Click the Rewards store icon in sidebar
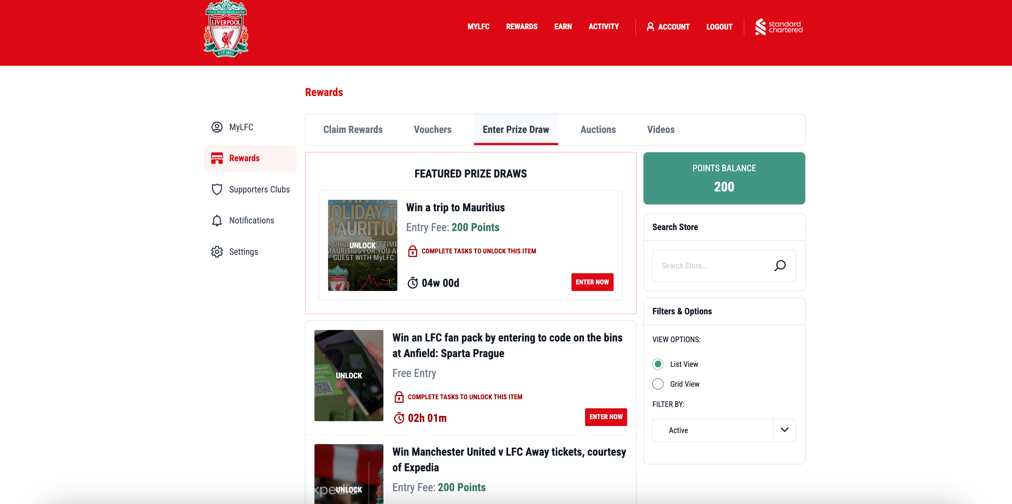Screen dimensions: 1012x504 pyautogui.click(x=217, y=158)
